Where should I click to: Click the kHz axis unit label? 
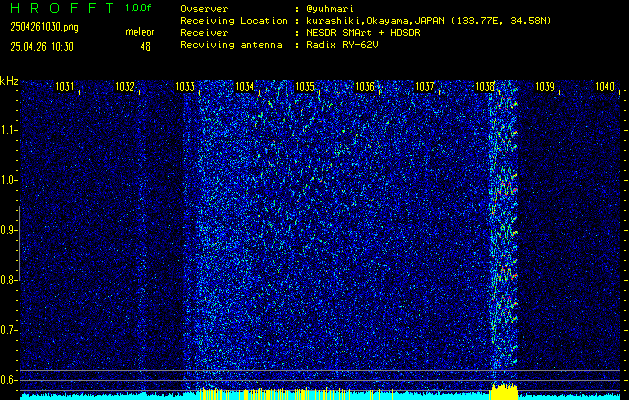9,81
